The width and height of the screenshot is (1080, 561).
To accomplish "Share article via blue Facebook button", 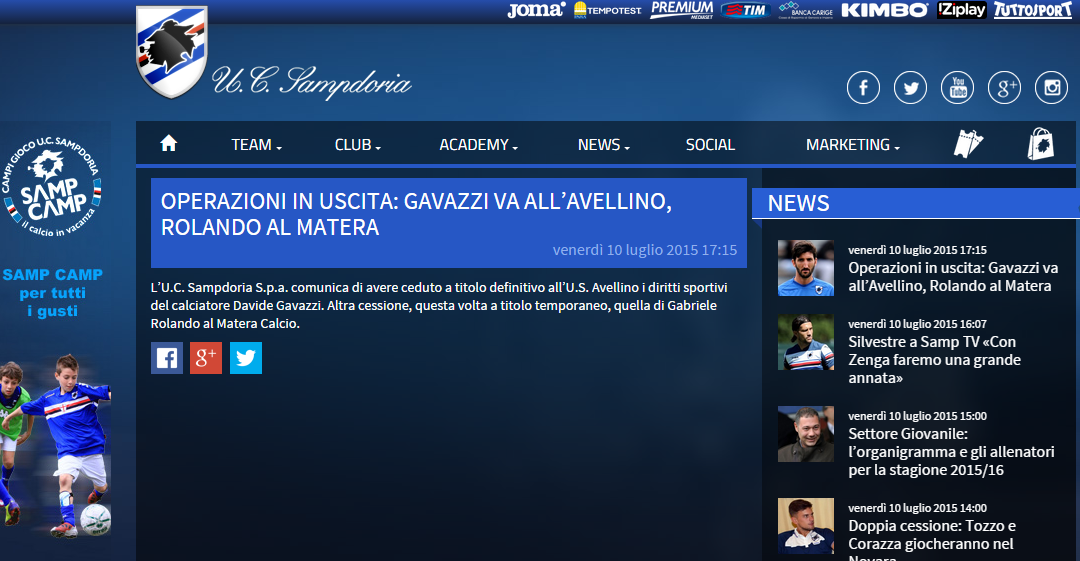I will 167,358.
